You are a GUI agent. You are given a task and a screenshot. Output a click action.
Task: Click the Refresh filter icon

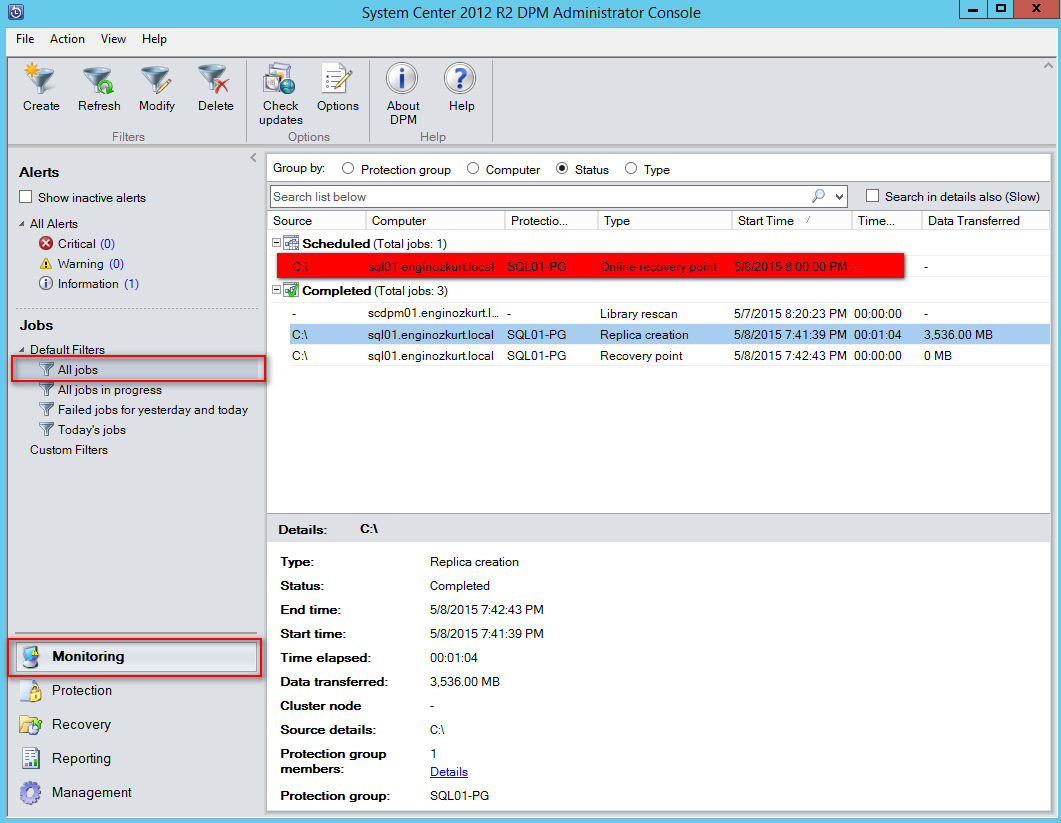pyautogui.click(x=99, y=79)
